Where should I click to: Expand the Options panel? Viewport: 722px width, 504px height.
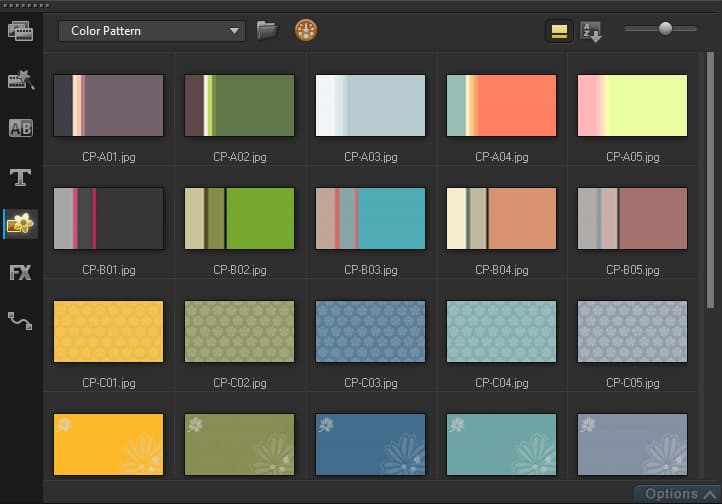coord(677,494)
